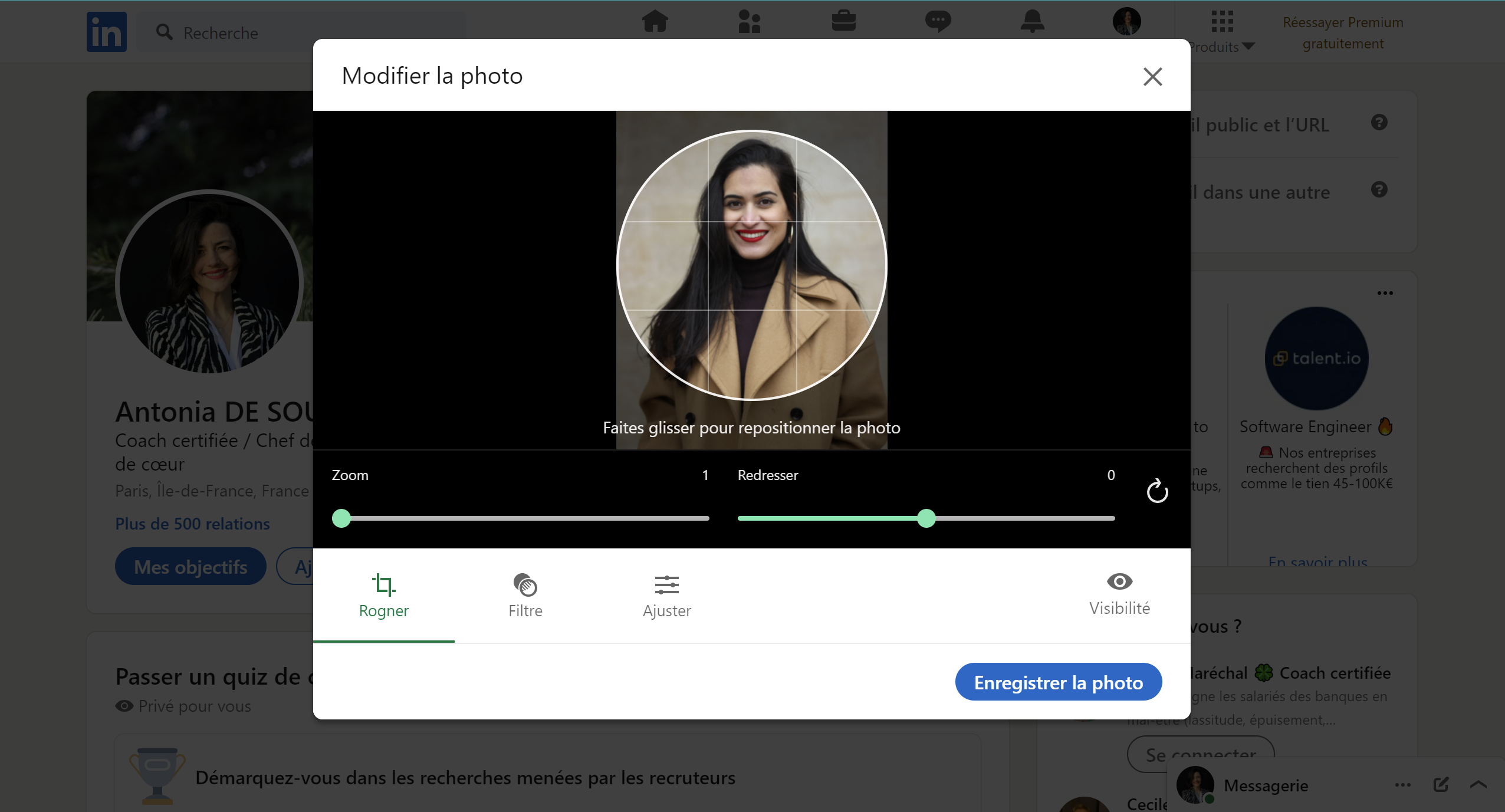Click the Se connecter button
This screenshot has width=1505, height=812.
point(1201,754)
